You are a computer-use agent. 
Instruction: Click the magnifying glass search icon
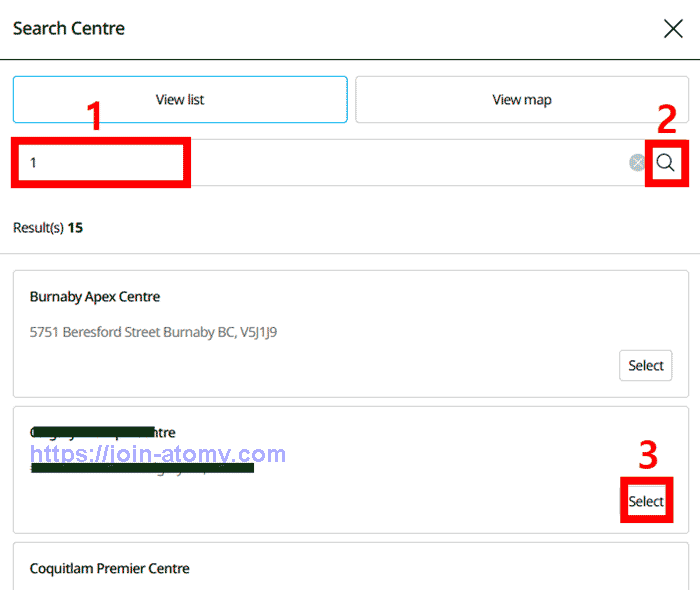pyautogui.click(x=666, y=163)
